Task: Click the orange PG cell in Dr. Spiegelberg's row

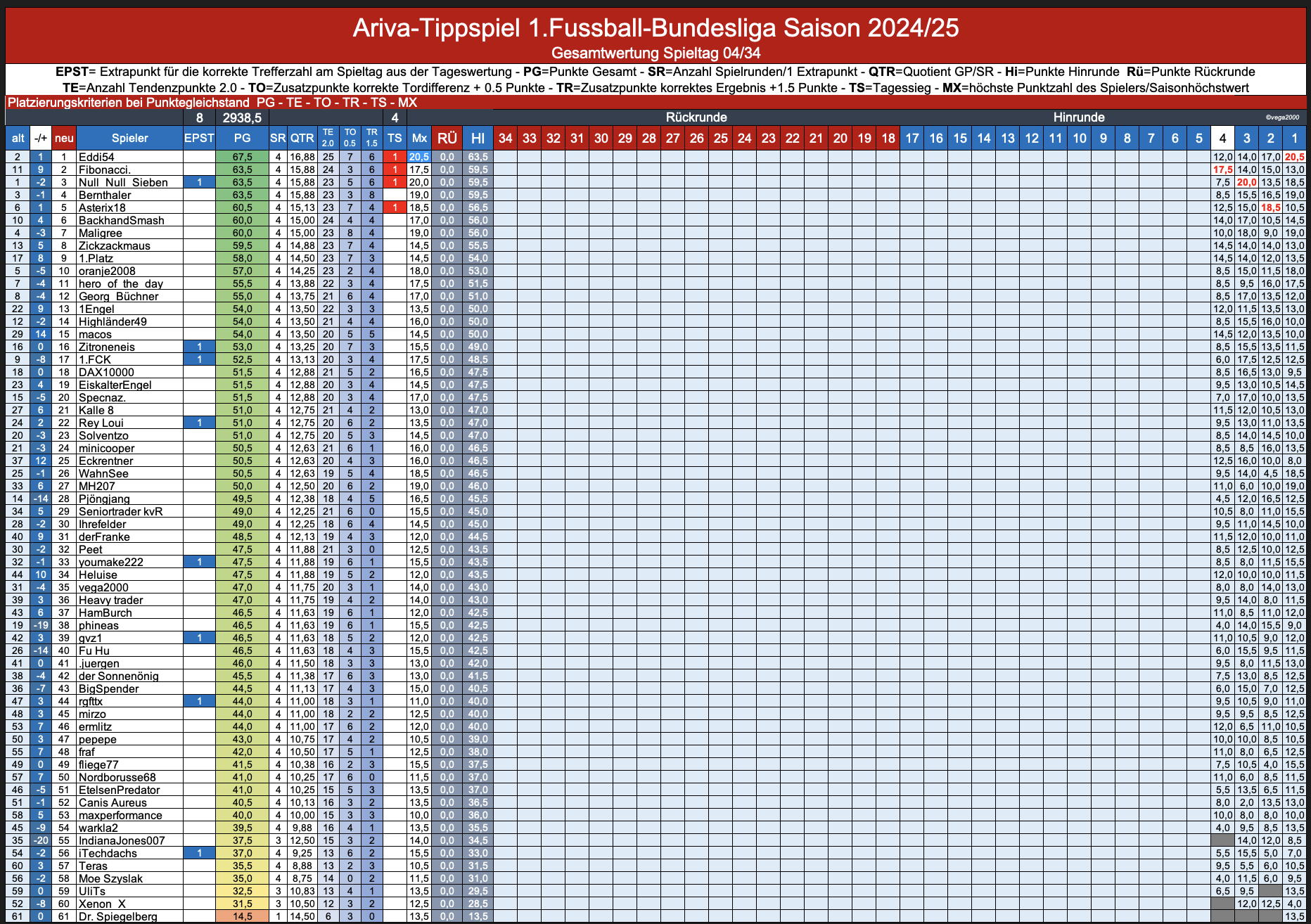Action: coord(242,916)
